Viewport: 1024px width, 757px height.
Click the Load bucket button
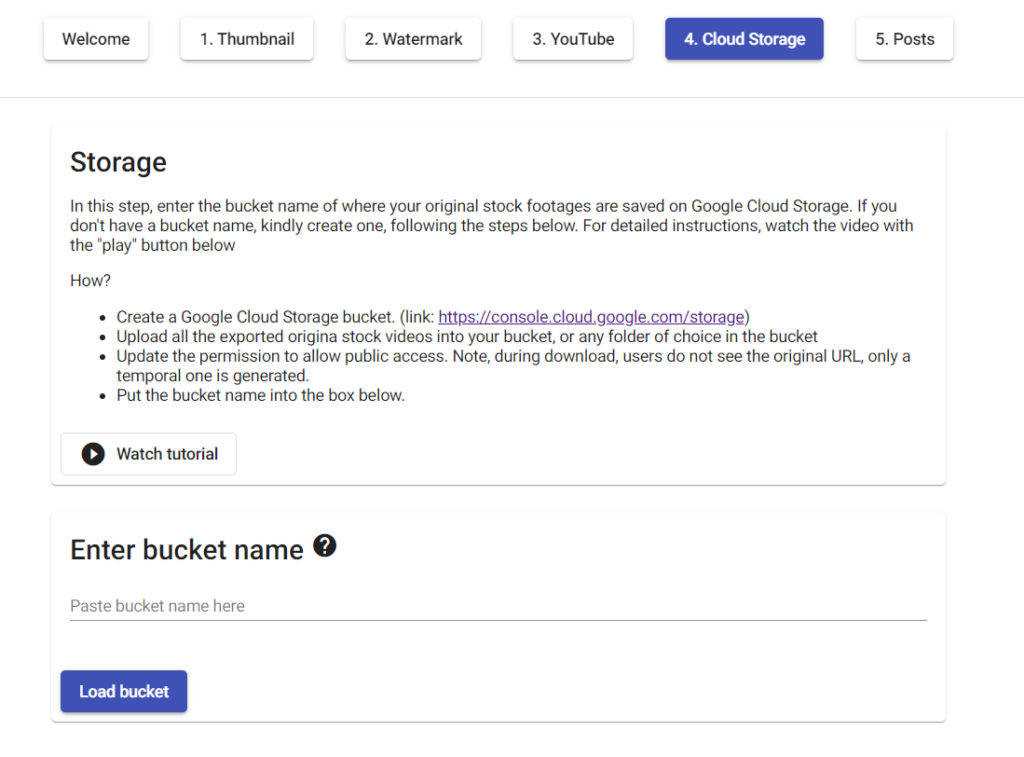click(x=124, y=691)
